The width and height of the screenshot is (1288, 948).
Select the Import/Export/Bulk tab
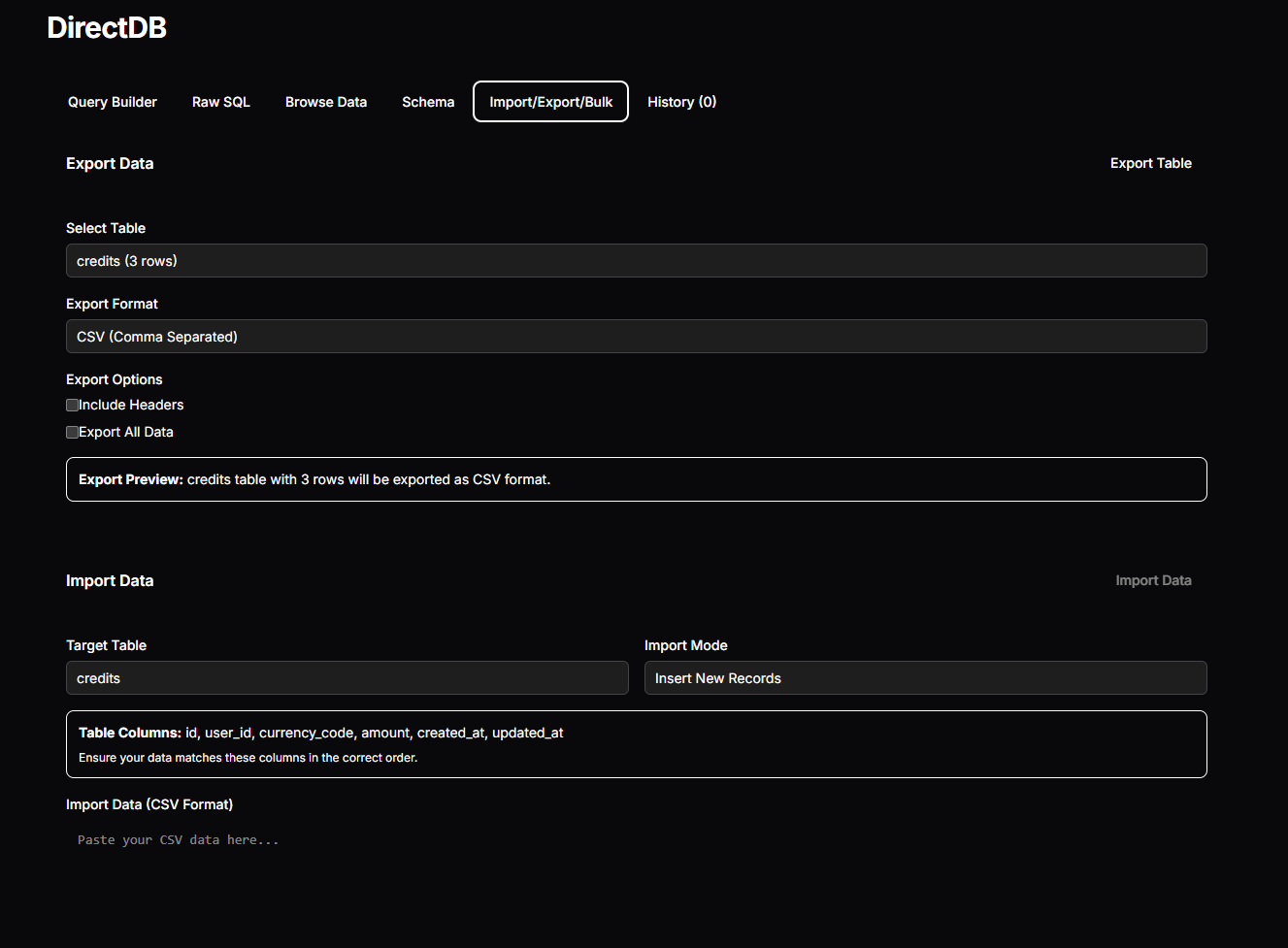coord(550,102)
